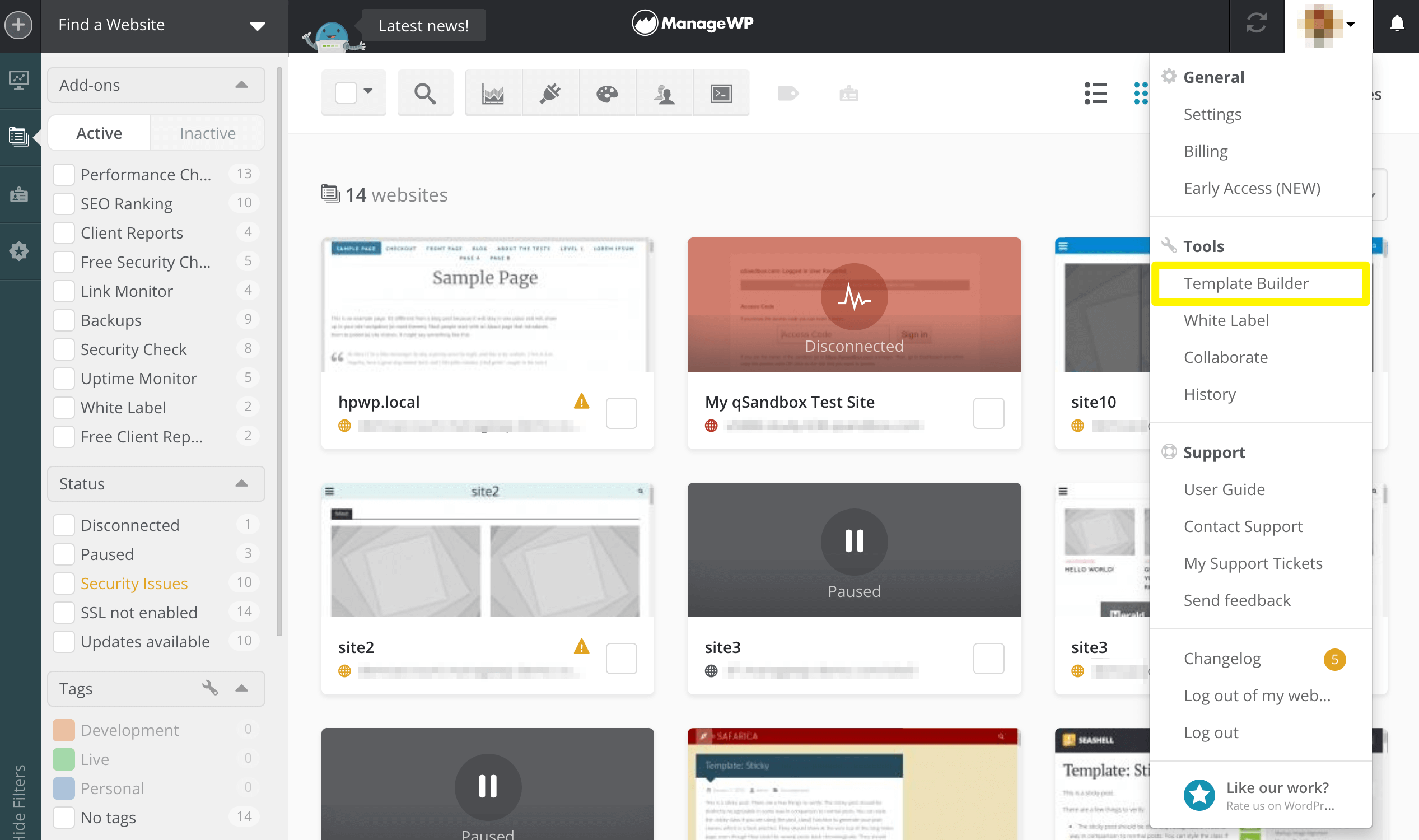Click Contact Support link
Viewport: 1419px width, 840px height.
tap(1243, 526)
